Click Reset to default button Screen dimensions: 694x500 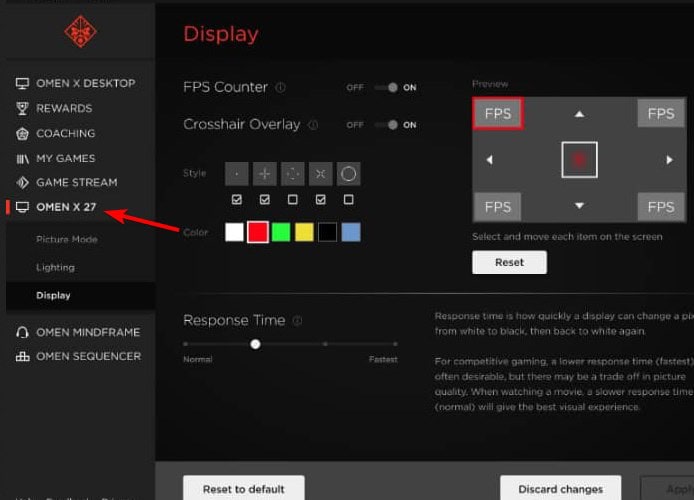(x=244, y=488)
